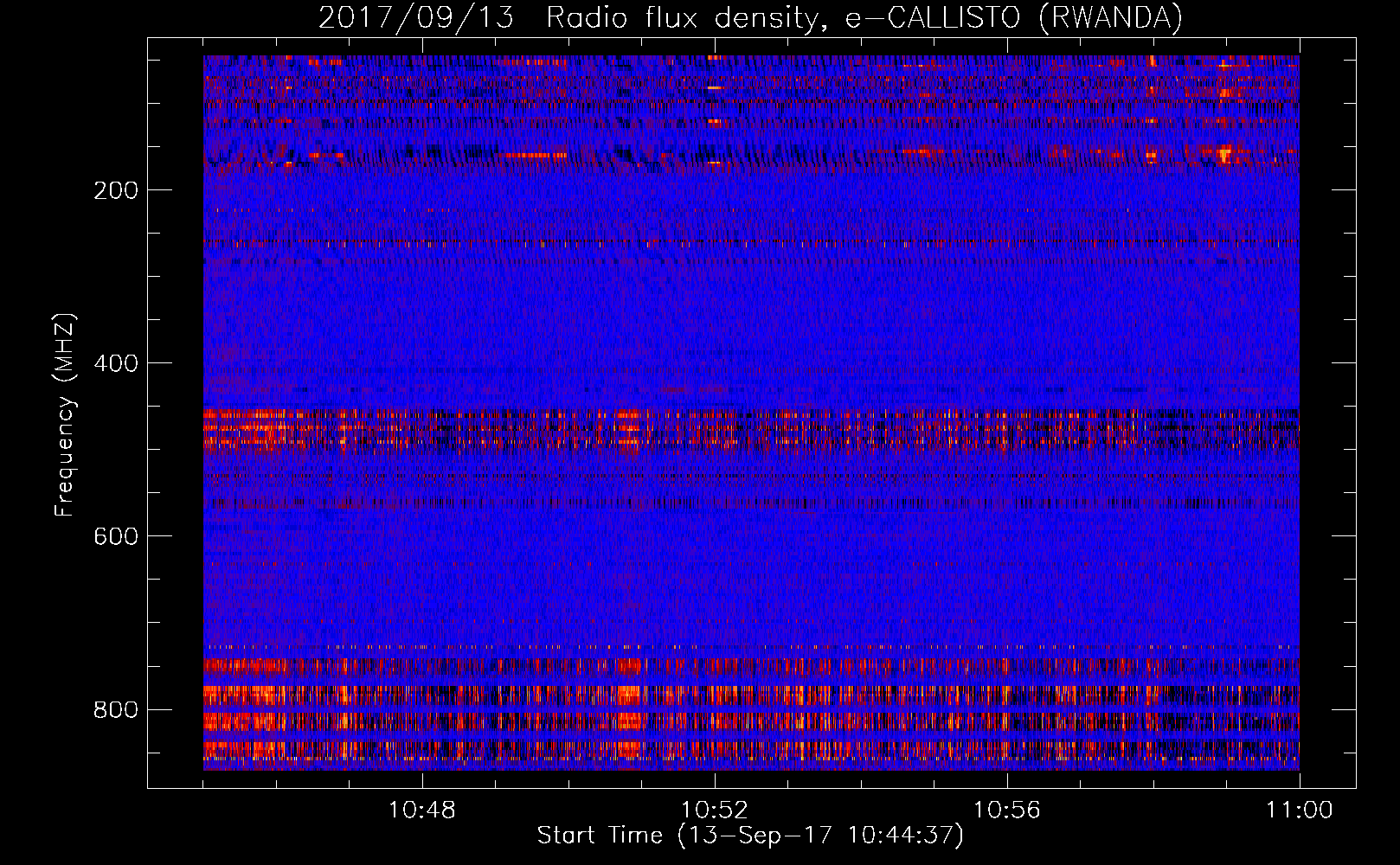The image size is (1400, 865).
Task: Click the Start Time axis caption
Action: click(750, 836)
